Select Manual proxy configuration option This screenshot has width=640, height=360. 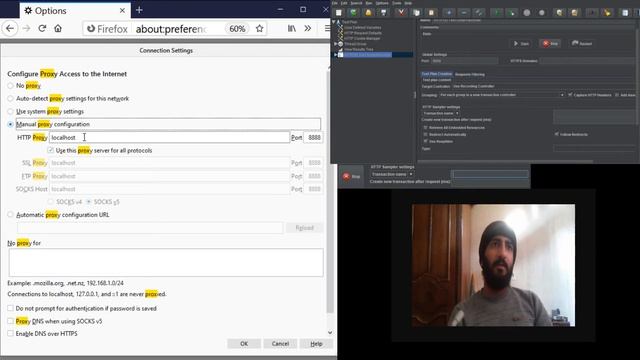click(10, 124)
